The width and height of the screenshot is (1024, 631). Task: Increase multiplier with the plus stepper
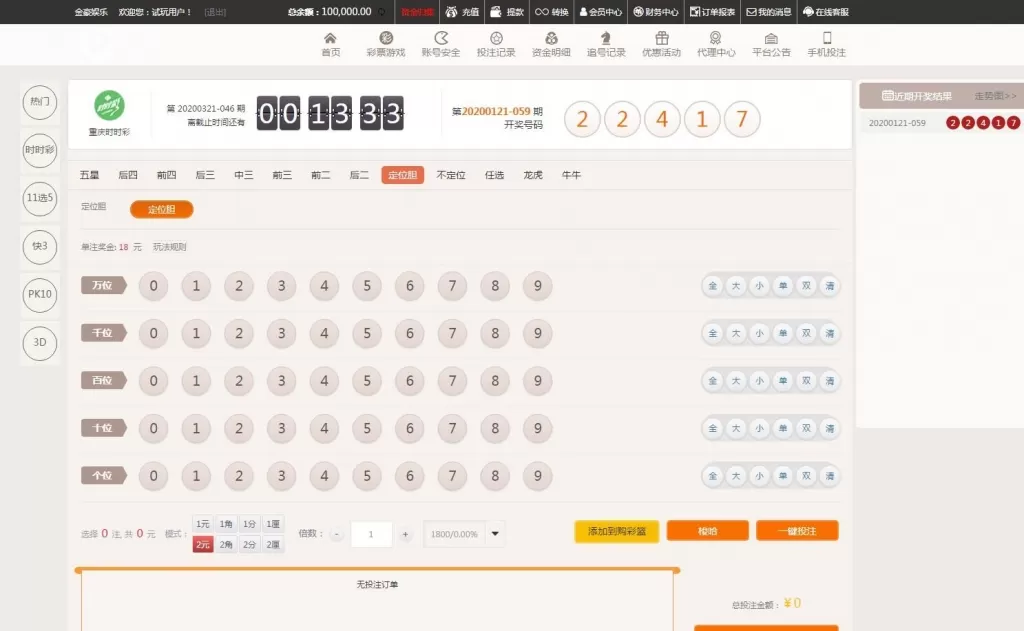404,534
